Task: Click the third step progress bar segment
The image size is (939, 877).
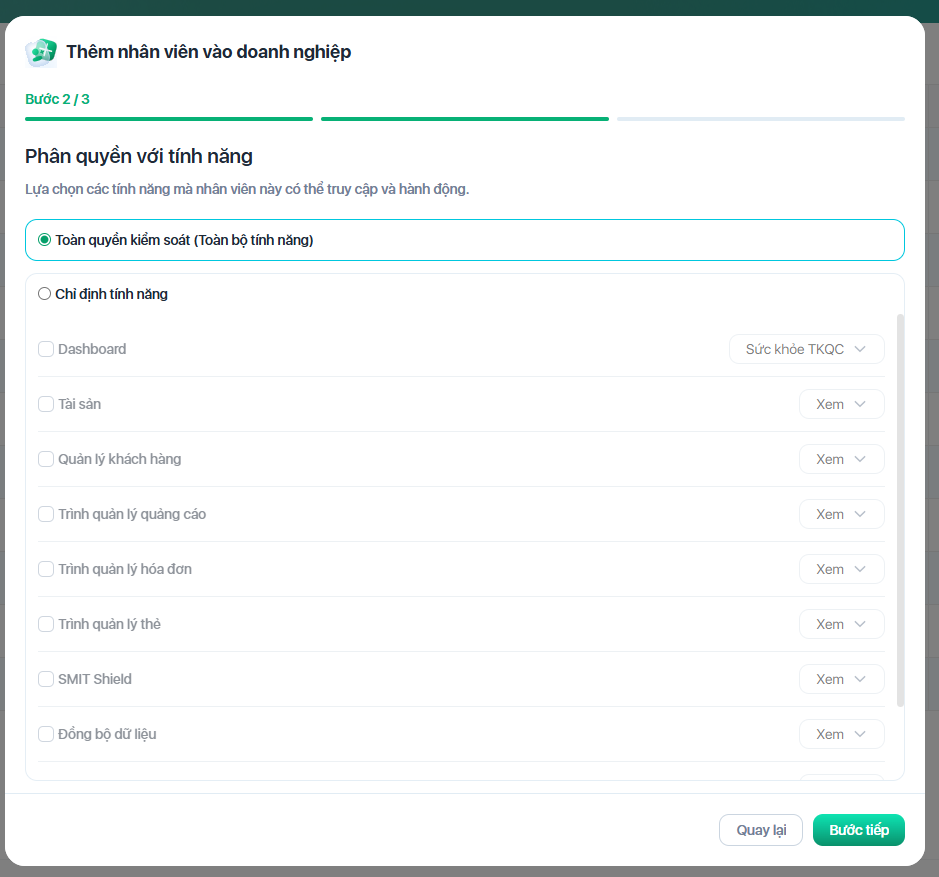Action: (x=760, y=119)
